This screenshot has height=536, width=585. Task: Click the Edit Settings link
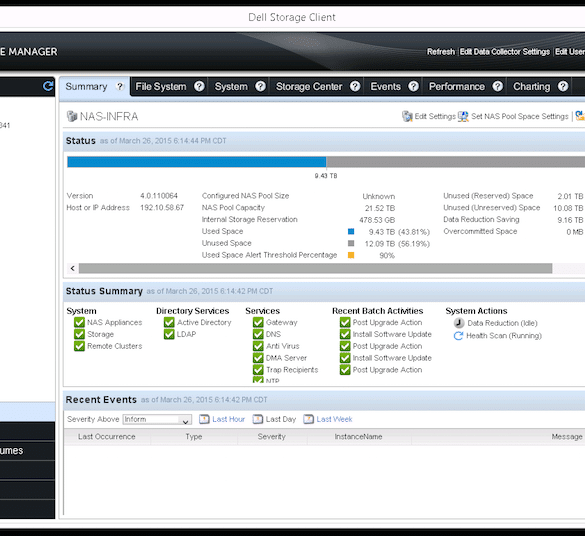pos(435,116)
